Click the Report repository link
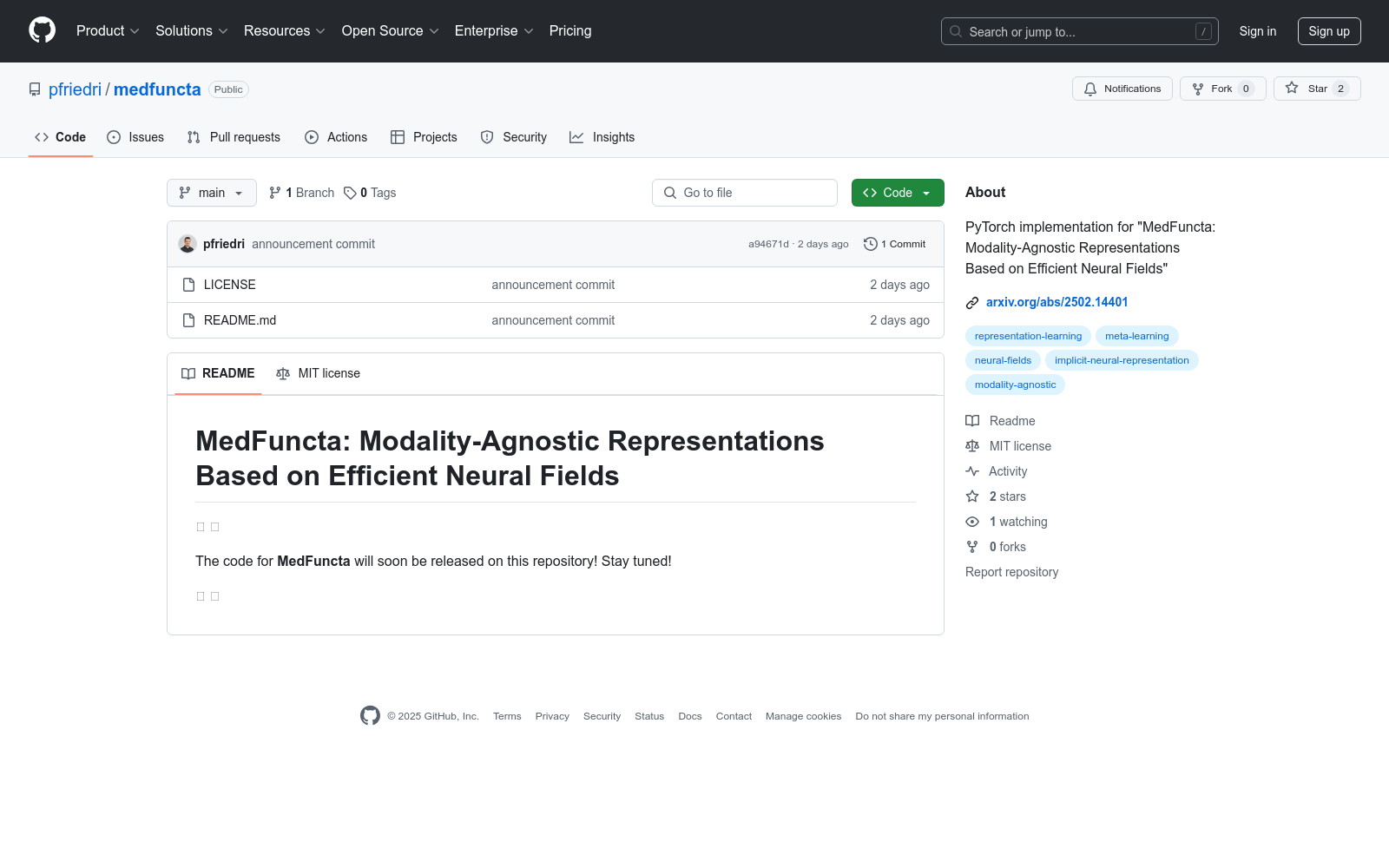The image size is (1389, 868). coord(1011,572)
